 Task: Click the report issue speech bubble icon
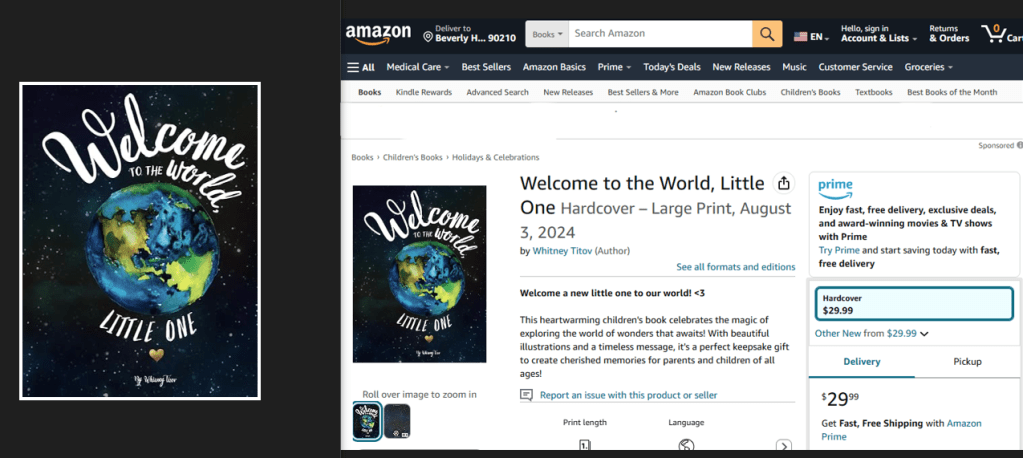527,395
